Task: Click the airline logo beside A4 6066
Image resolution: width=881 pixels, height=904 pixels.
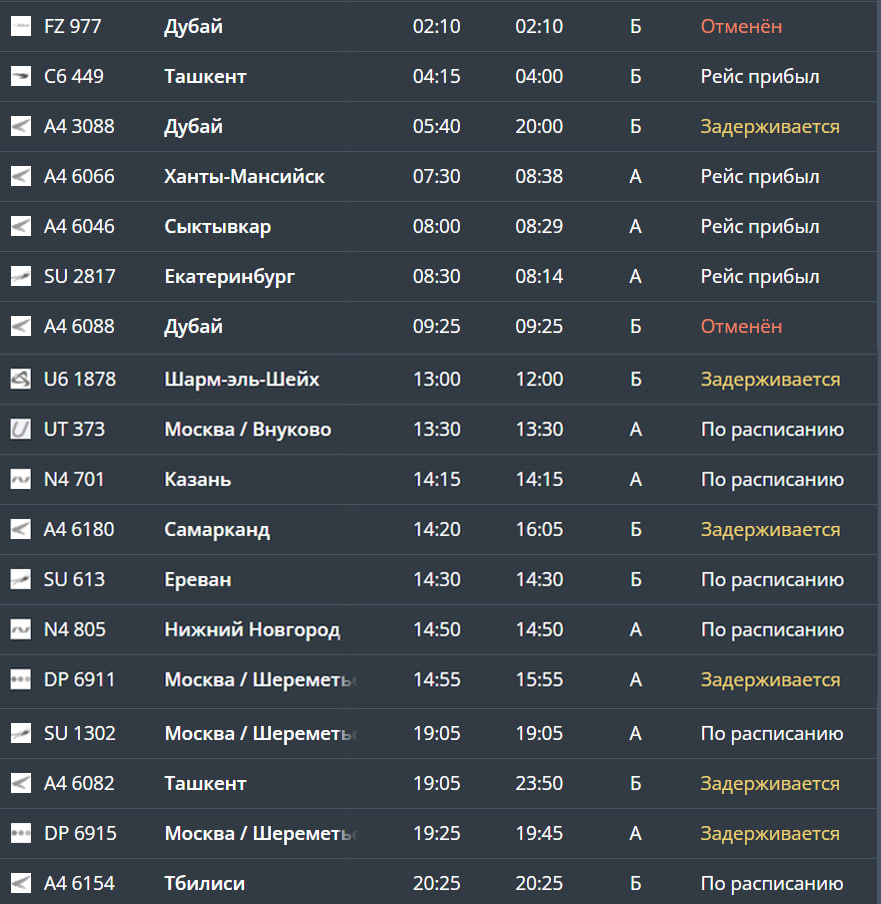Action: click(21, 177)
